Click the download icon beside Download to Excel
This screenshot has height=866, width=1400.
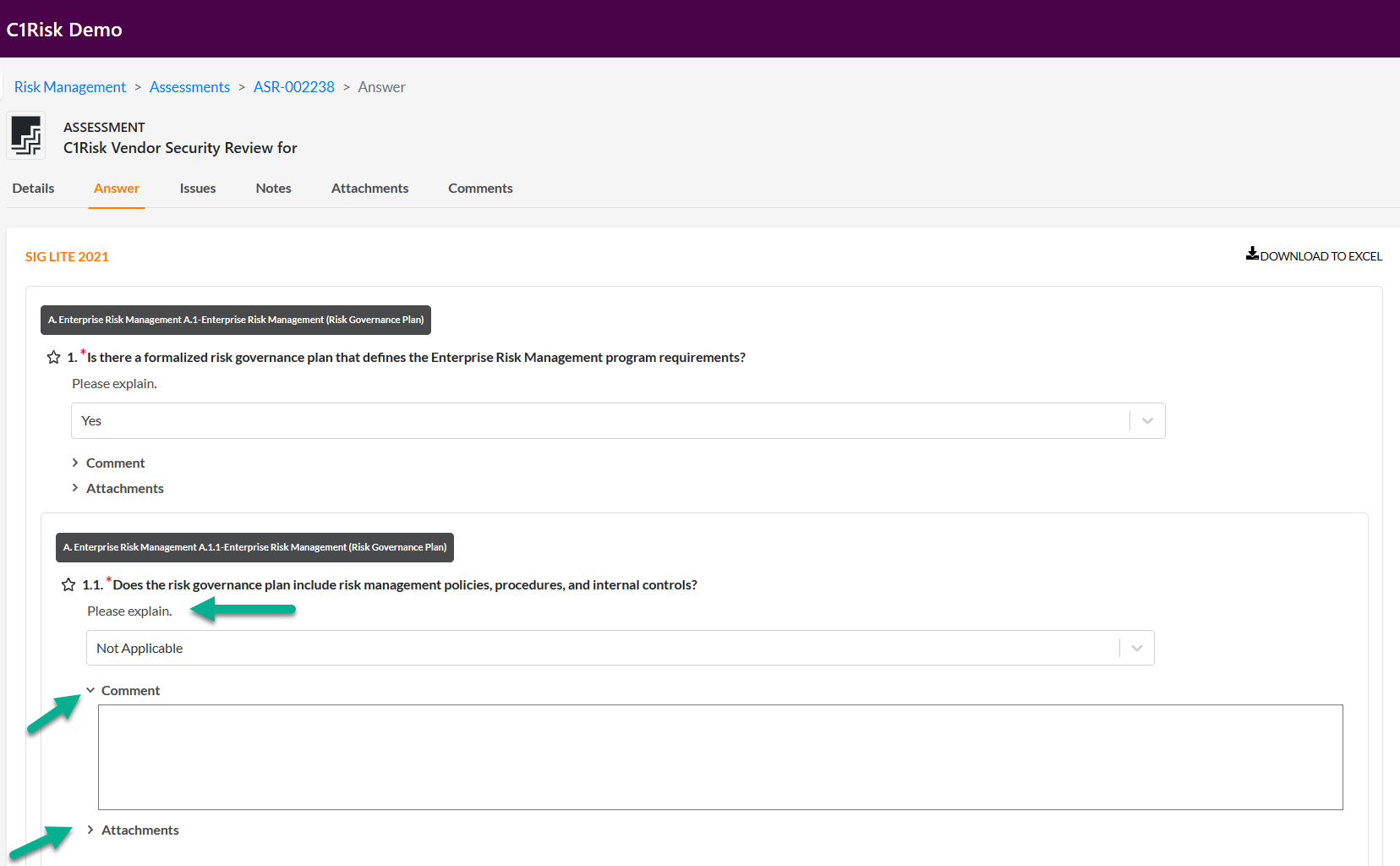pyautogui.click(x=1252, y=254)
